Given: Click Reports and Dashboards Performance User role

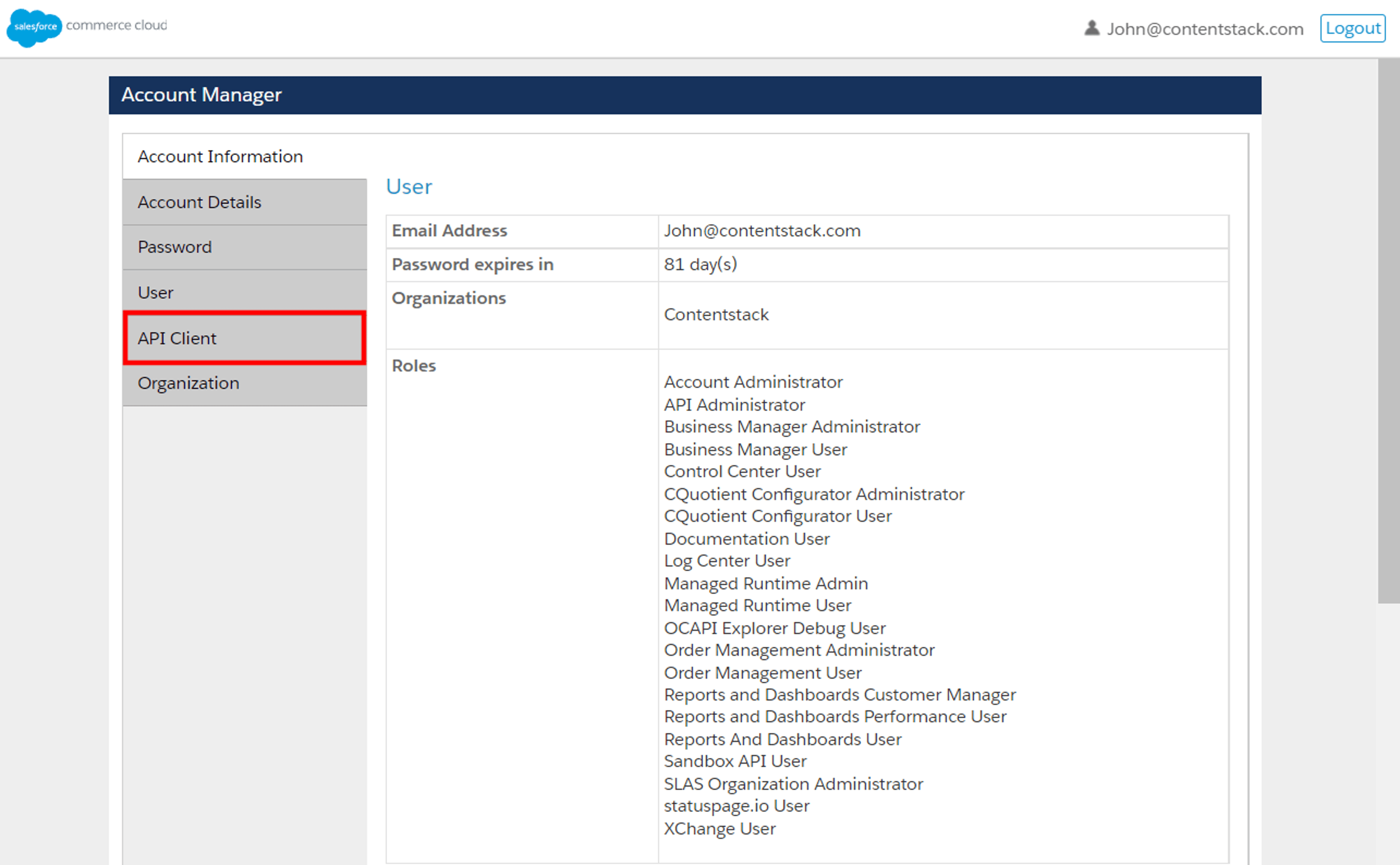Looking at the screenshot, I should (836, 717).
